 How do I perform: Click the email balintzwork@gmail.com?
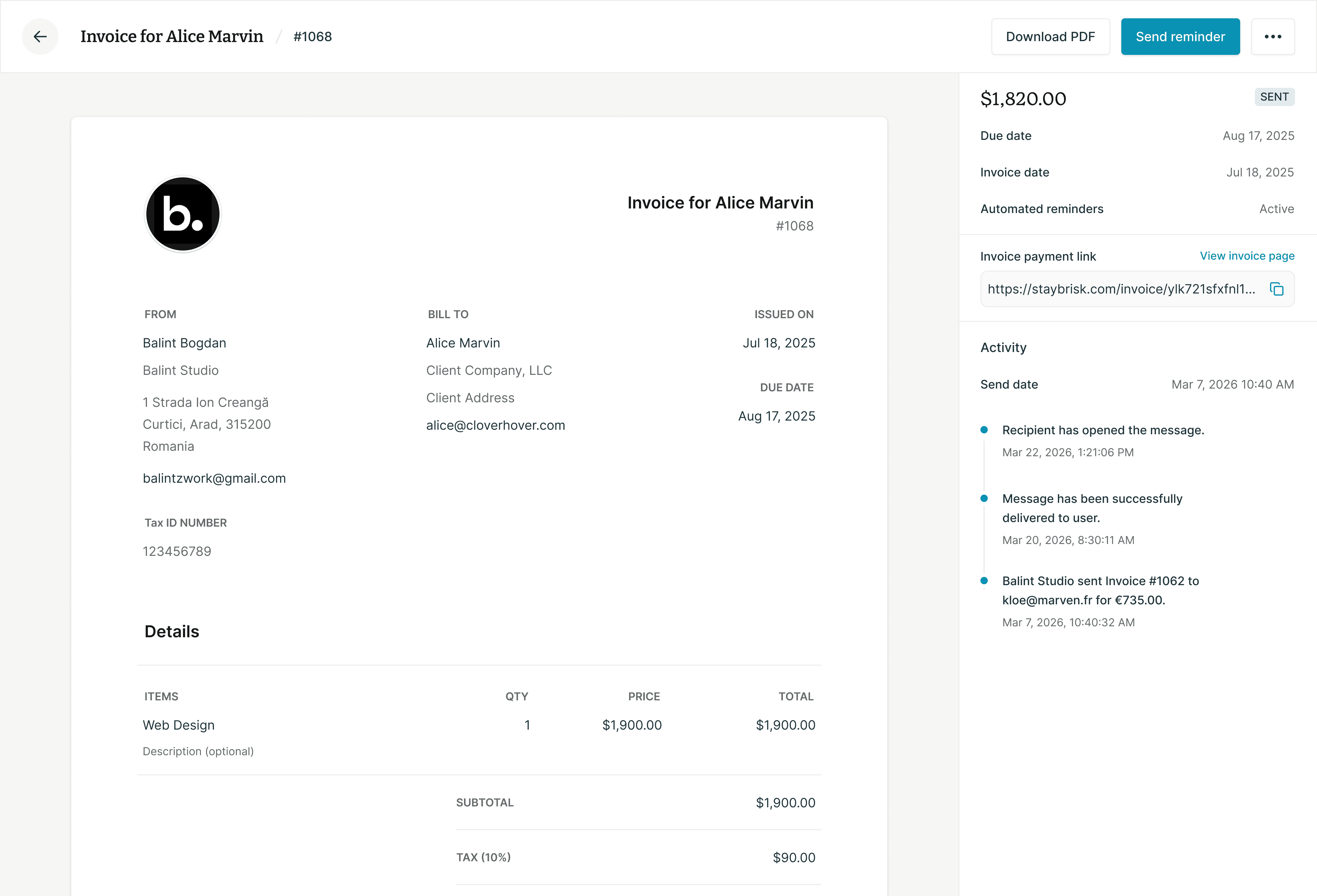click(214, 478)
